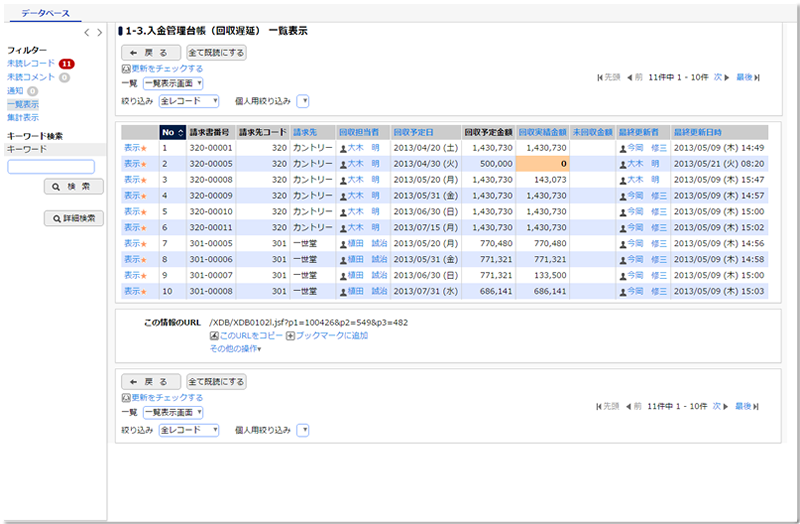
Task: Click the キーワード search input field
Action: pos(51,167)
